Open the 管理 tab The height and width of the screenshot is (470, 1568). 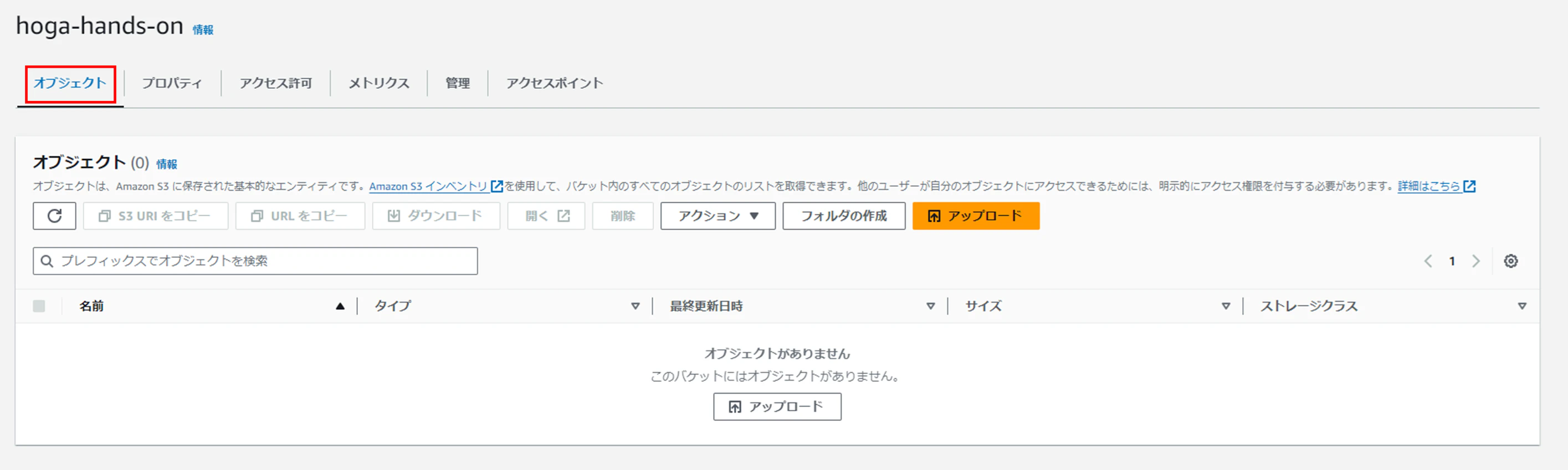coord(458,83)
